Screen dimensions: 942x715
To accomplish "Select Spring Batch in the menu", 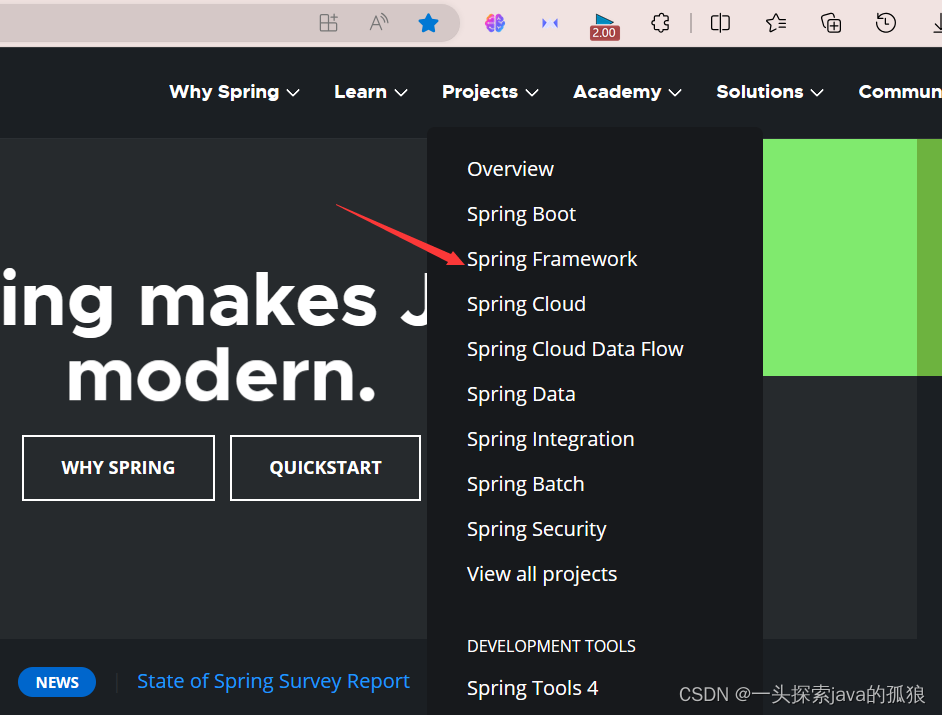I will point(526,484).
